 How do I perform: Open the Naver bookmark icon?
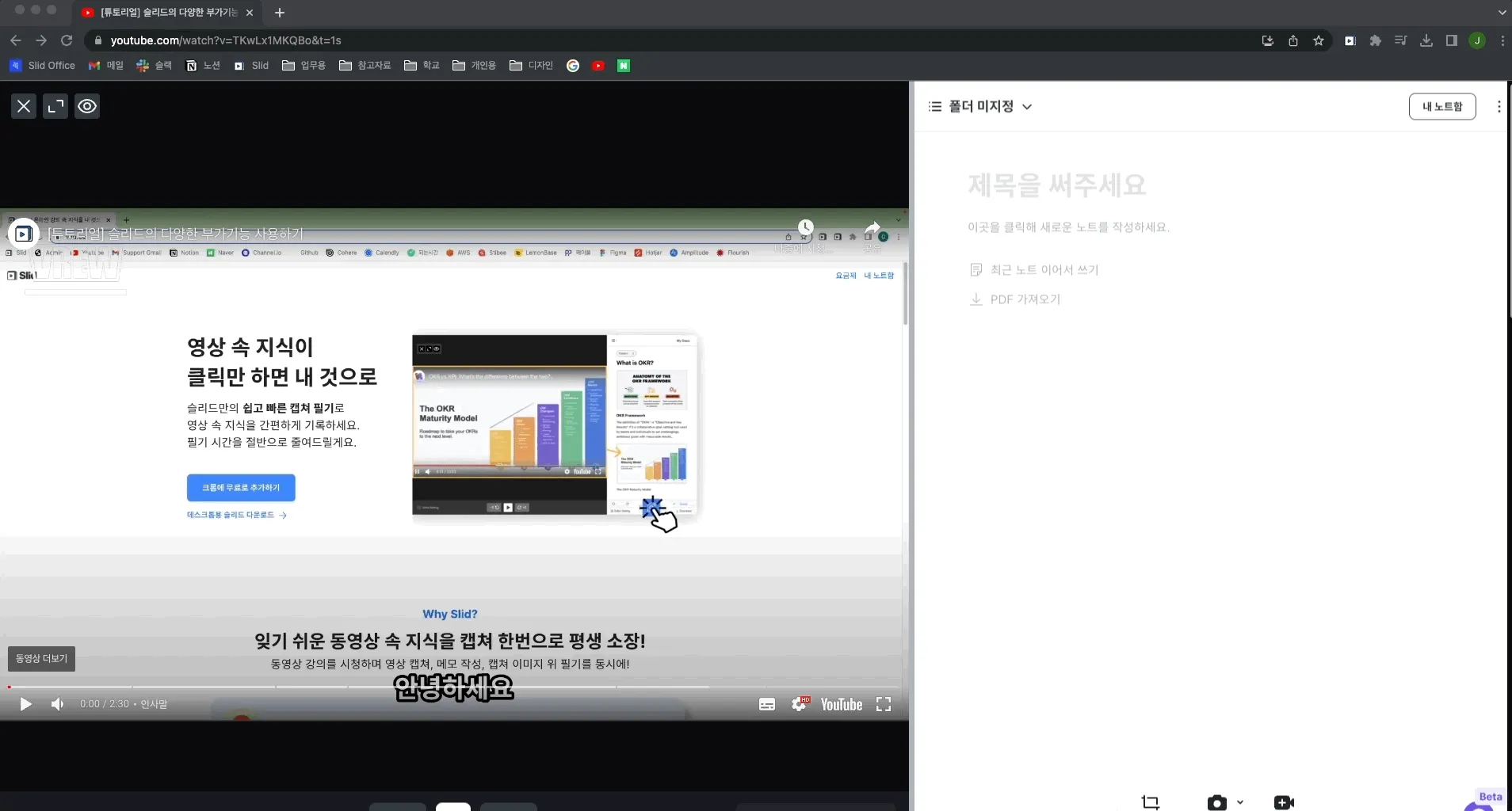tap(624, 66)
